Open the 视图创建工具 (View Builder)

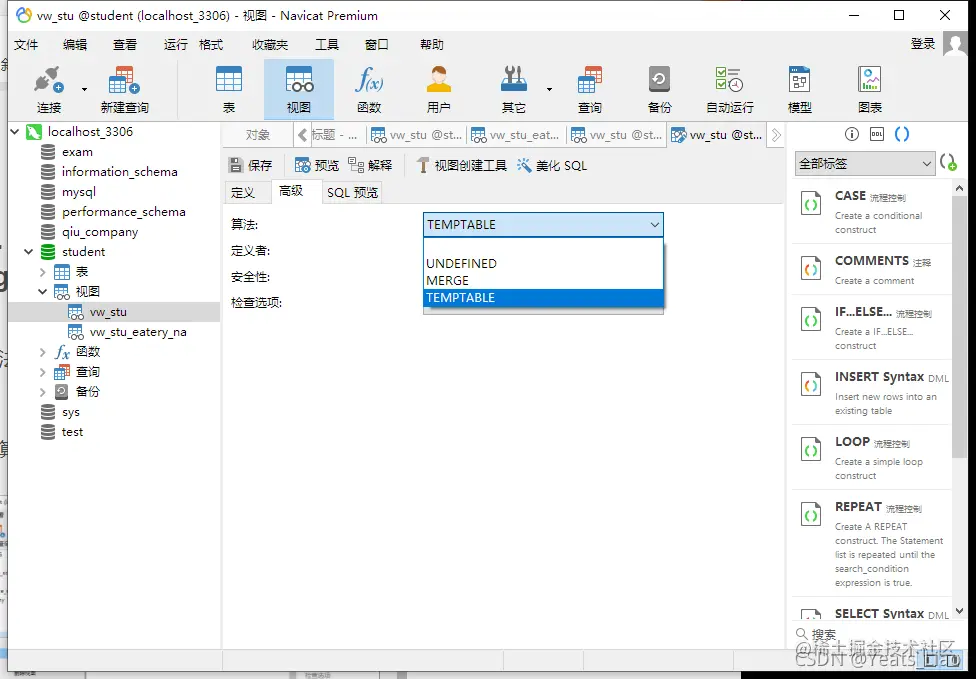pyautogui.click(x=461, y=165)
